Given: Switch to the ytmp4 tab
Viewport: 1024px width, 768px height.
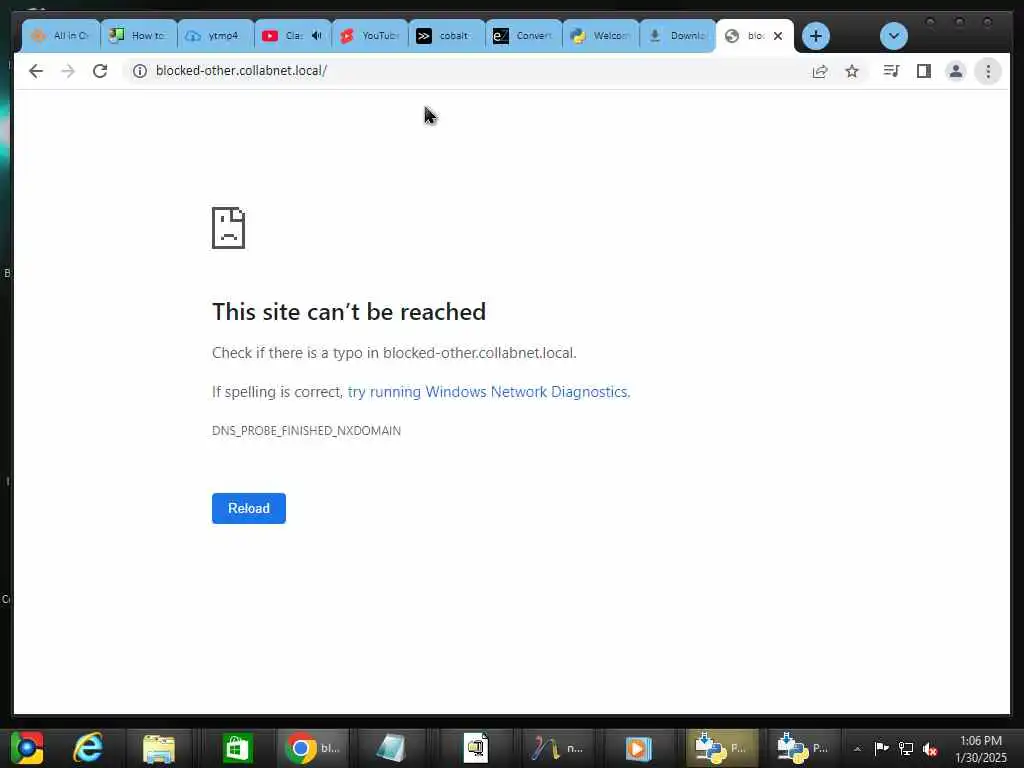Looking at the screenshot, I should tap(216, 36).
